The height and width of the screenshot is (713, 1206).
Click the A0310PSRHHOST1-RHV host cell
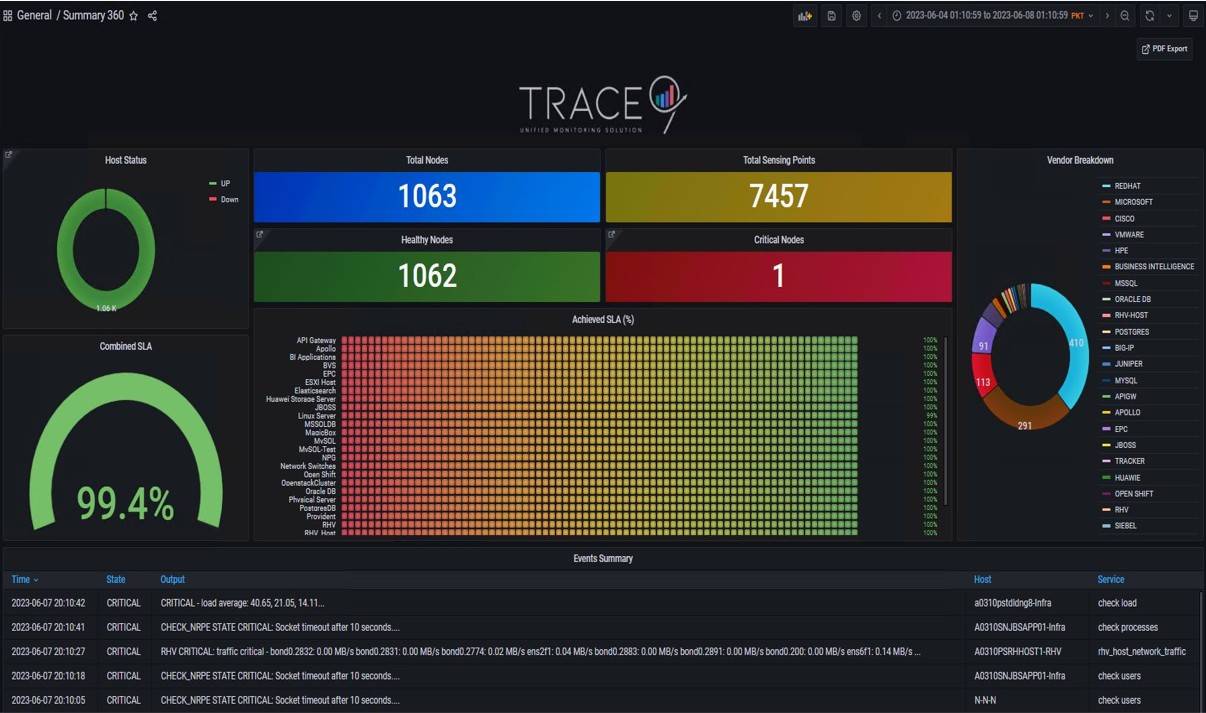click(x=1018, y=651)
